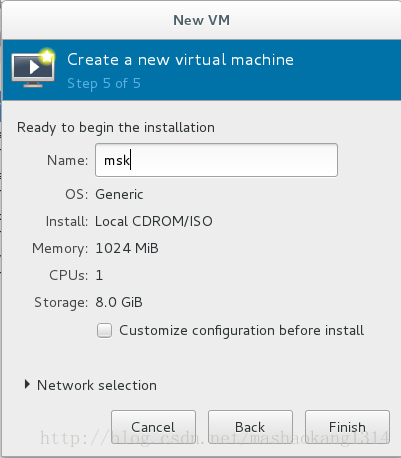Screen dimensions: 401x458
Task: Click the Customize configuration before install label
Action: pyautogui.click(x=241, y=331)
